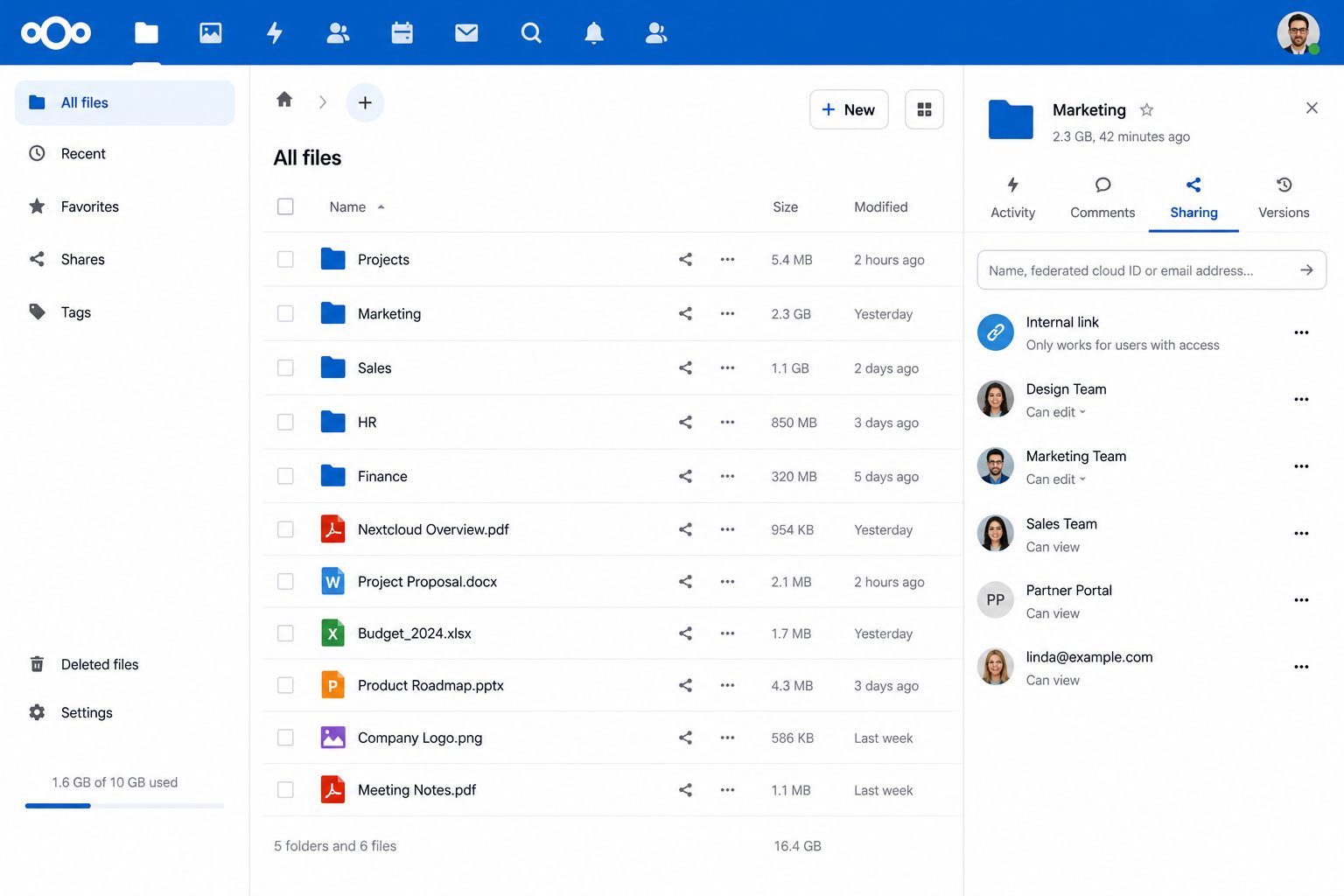Open Internal link options menu
1344x896 pixels.
[x=1301, y=332]
